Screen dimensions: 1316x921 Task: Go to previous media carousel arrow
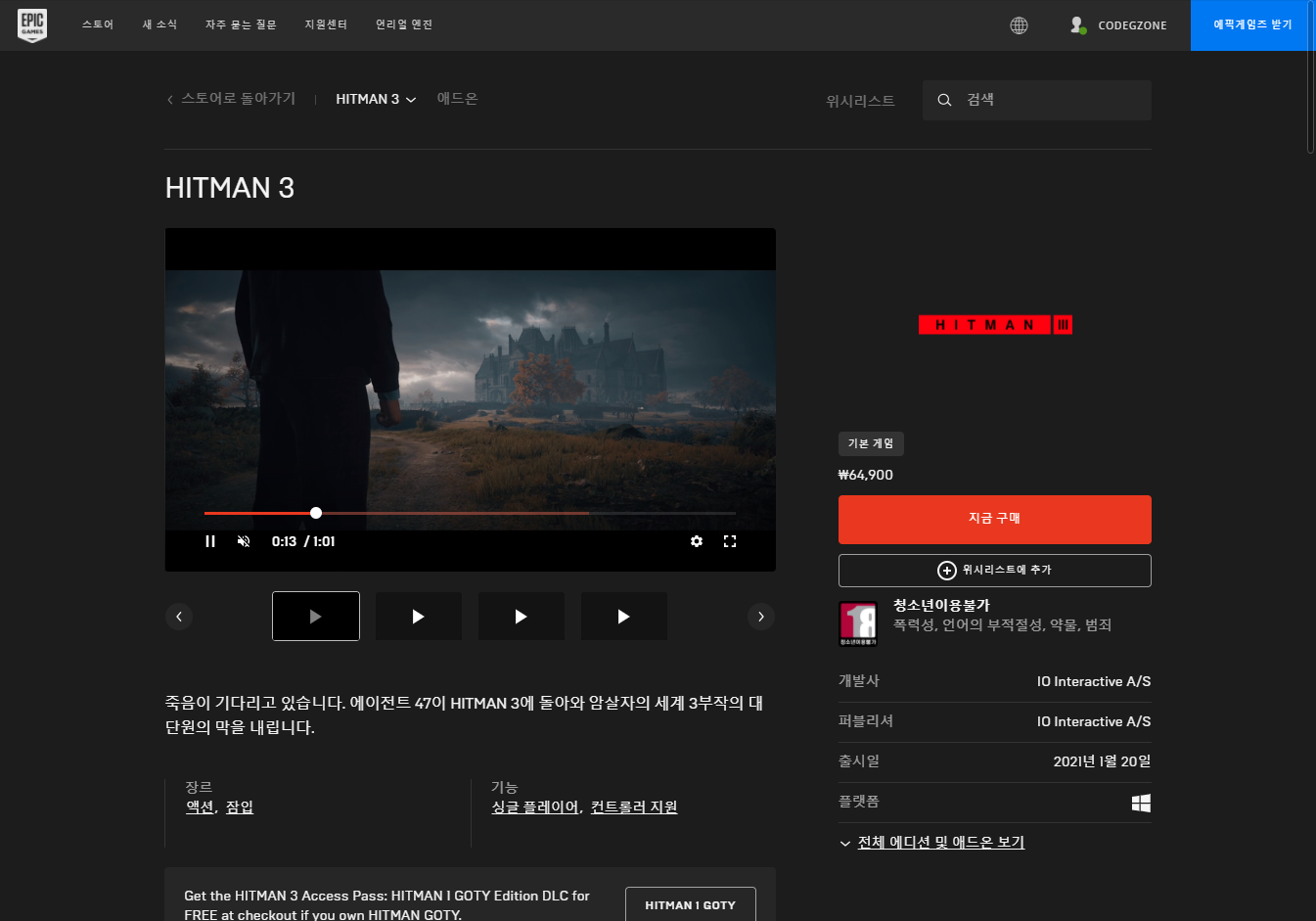pyautogui.click(x=178, y=617)
